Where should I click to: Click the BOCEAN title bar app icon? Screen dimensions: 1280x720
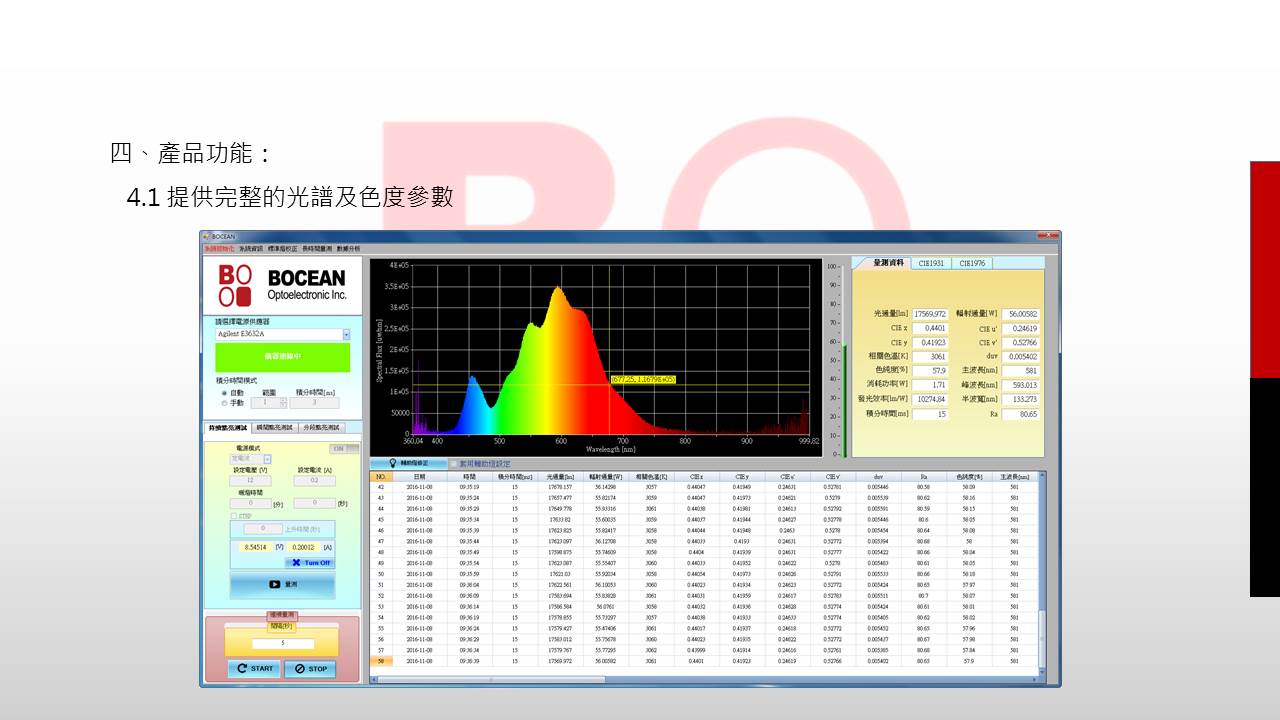206,237
